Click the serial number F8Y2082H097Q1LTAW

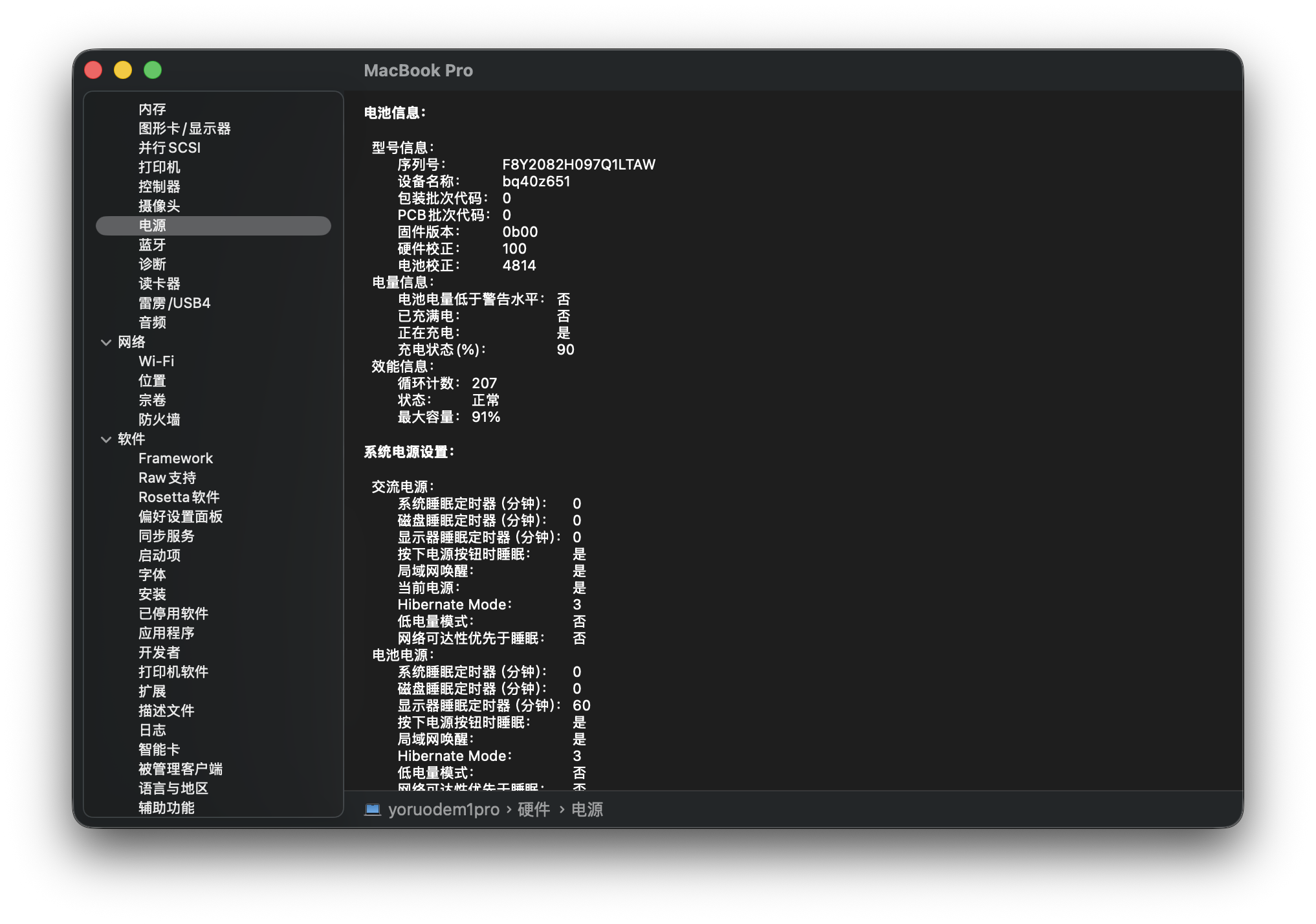click(579, 165)
